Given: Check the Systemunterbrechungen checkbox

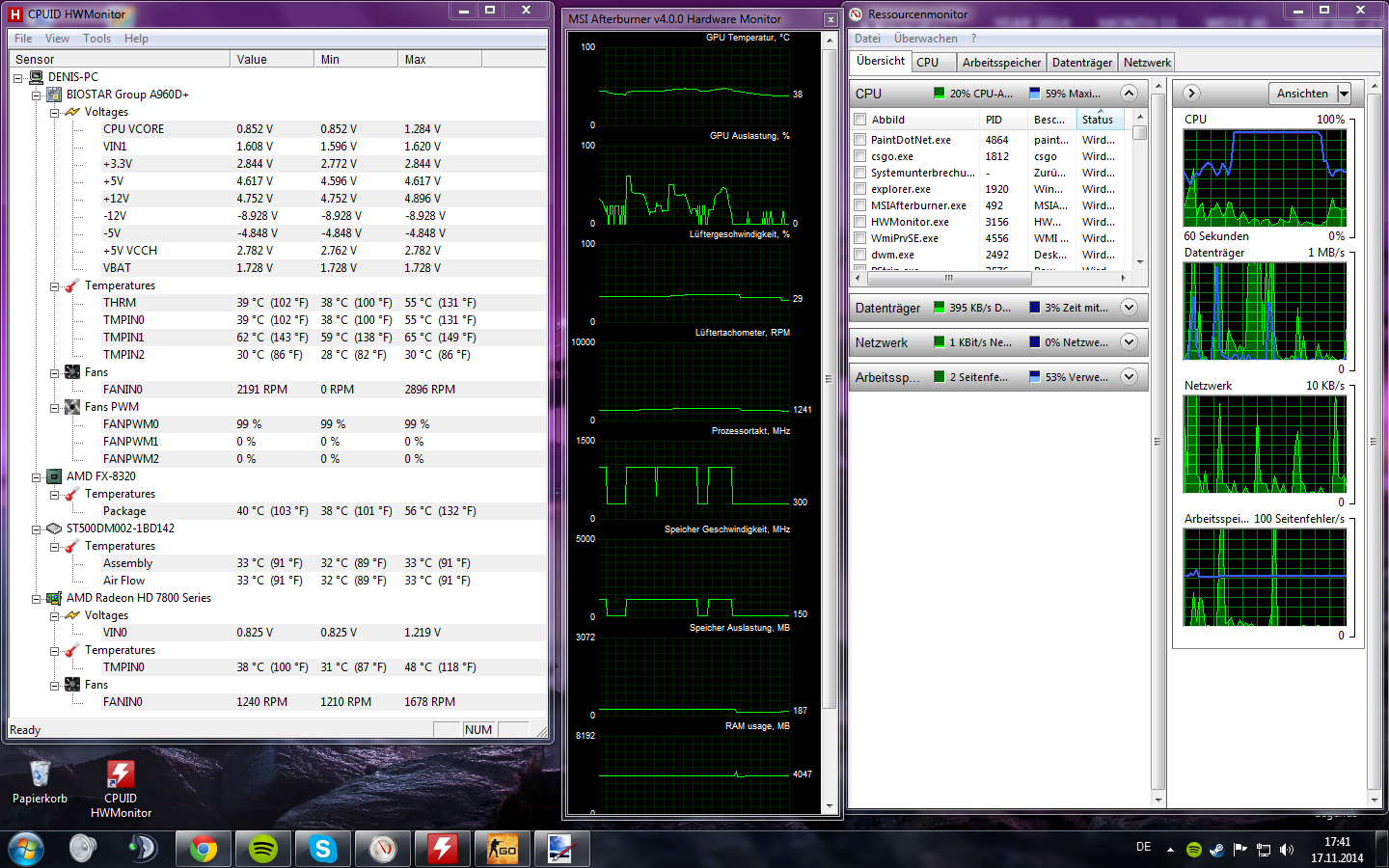Looking at the screenshot, I should 859,173.
